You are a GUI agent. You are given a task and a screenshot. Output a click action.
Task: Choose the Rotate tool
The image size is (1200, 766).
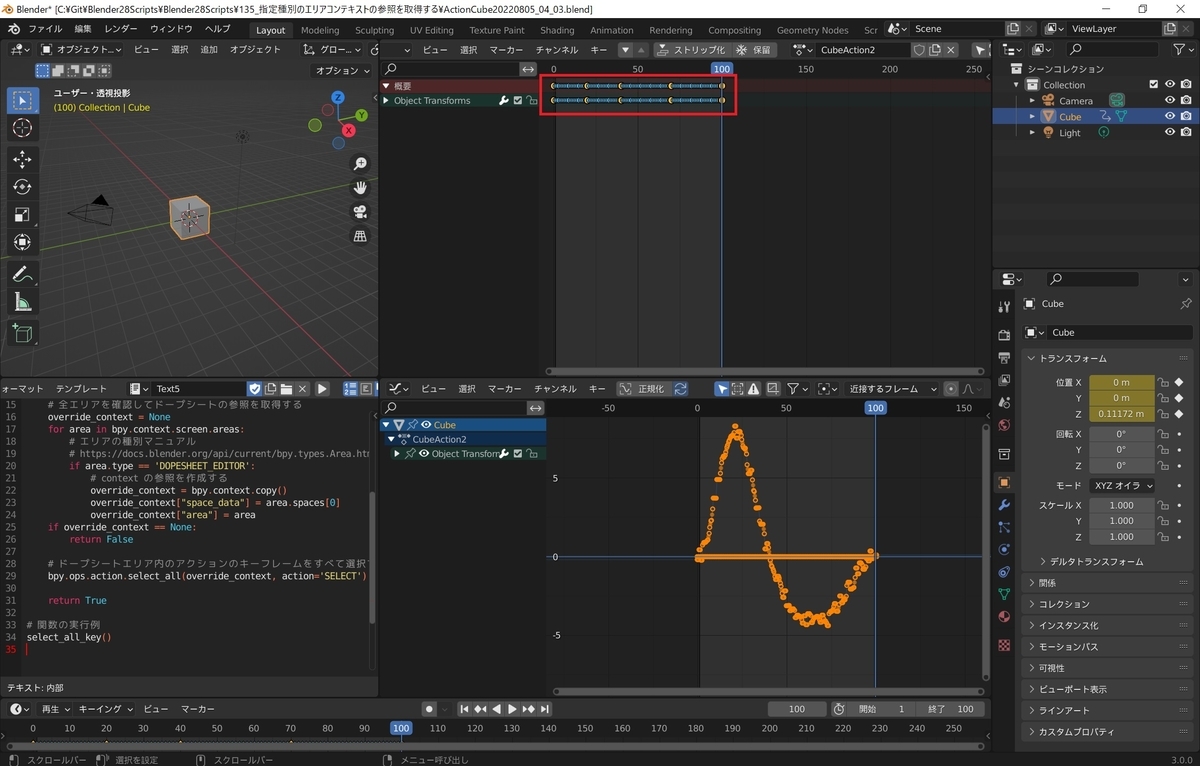tap(22, 187)
